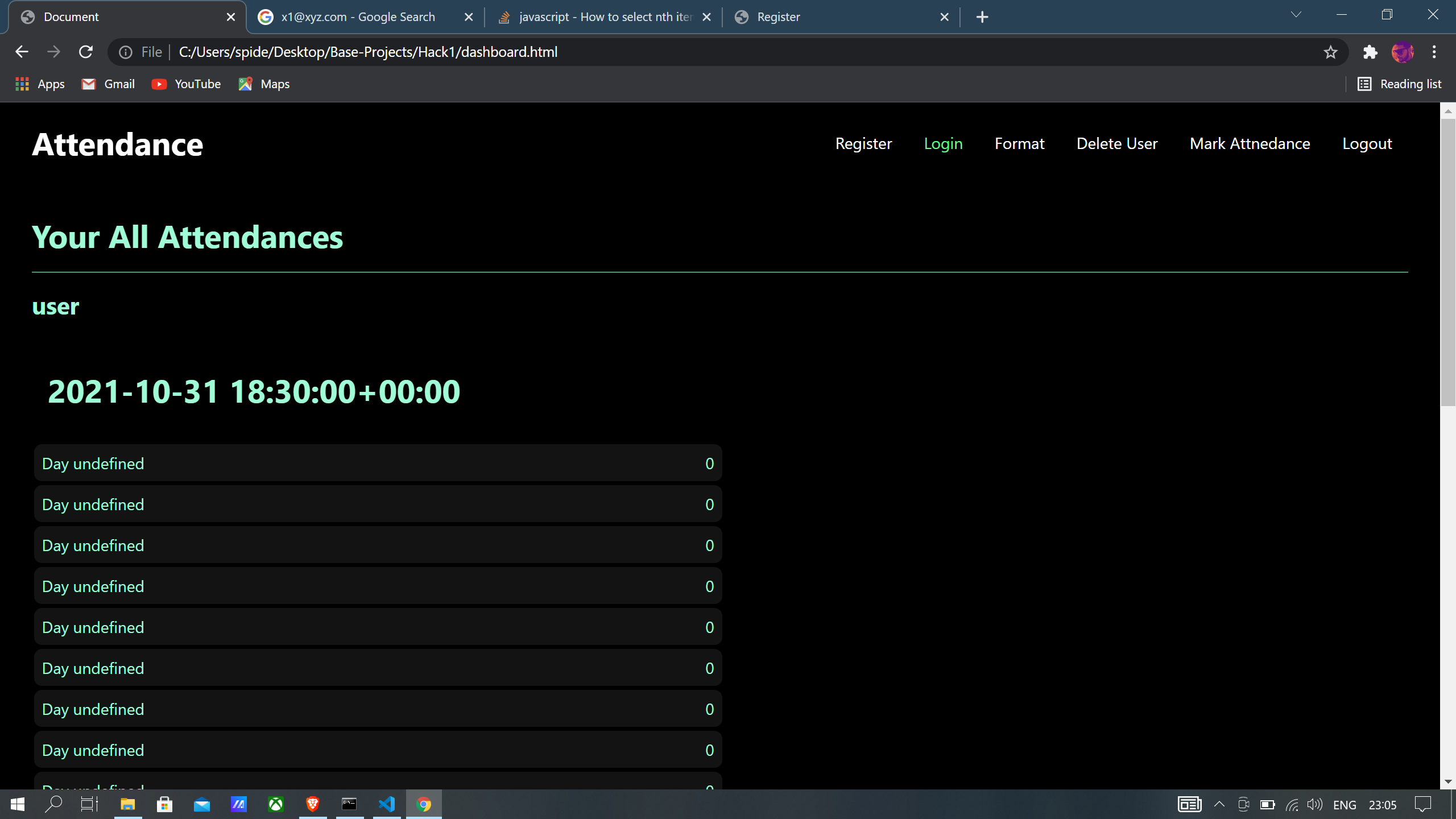
Task: Show hidden system tray icons
Action: coord(1219,804)
